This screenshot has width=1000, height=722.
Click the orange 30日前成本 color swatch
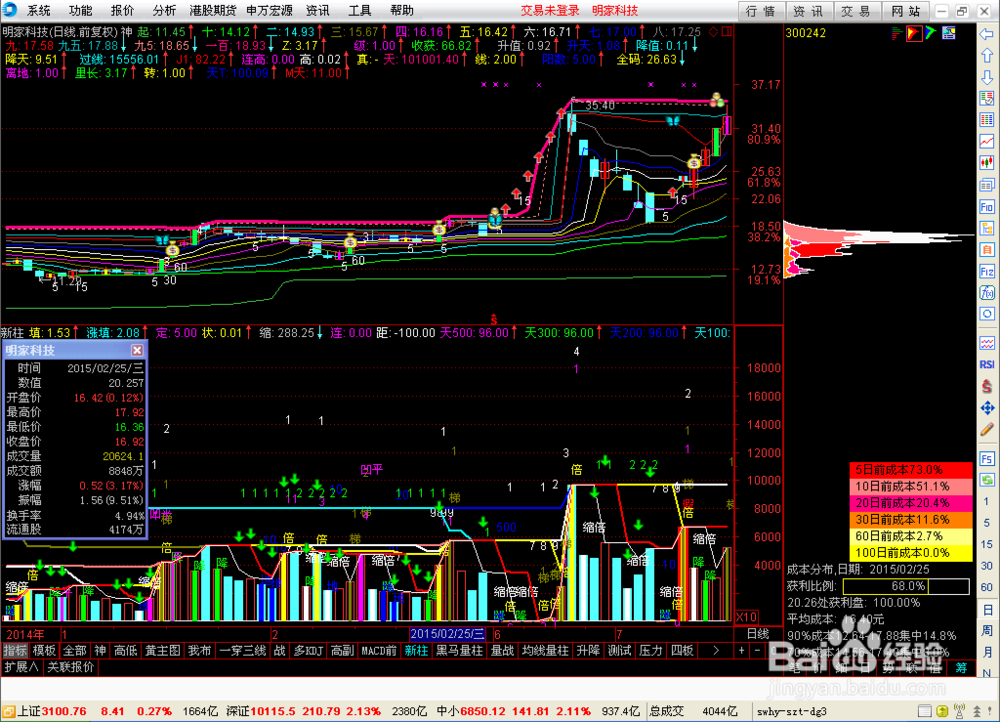(x=911, y=519)
